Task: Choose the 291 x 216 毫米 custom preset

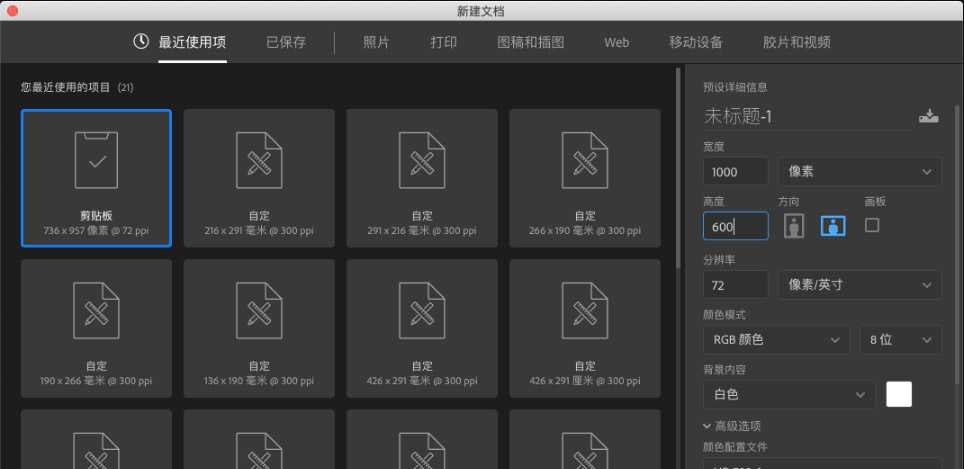Action: coord(422,177)
